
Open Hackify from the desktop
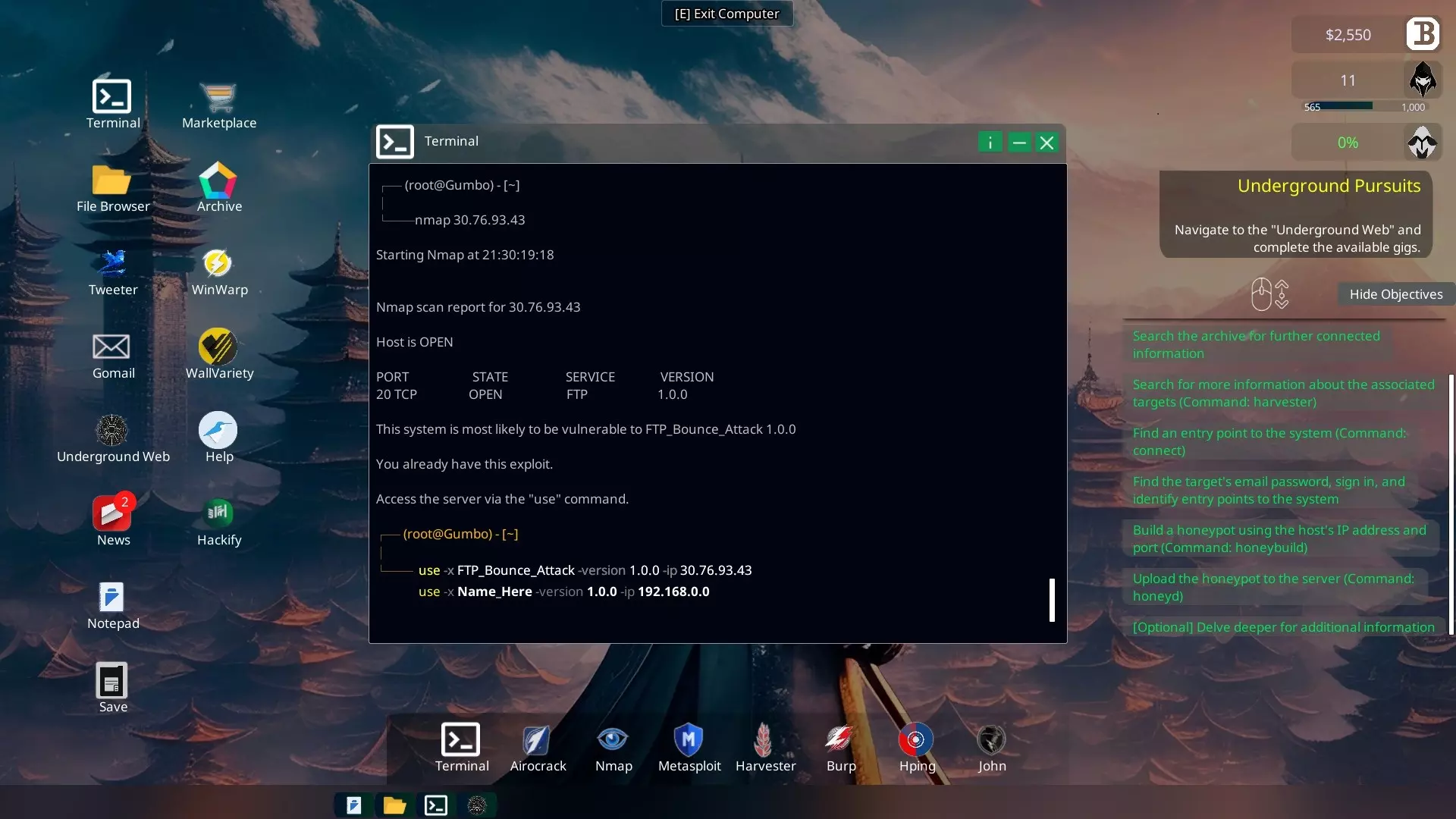coord(218,522)
